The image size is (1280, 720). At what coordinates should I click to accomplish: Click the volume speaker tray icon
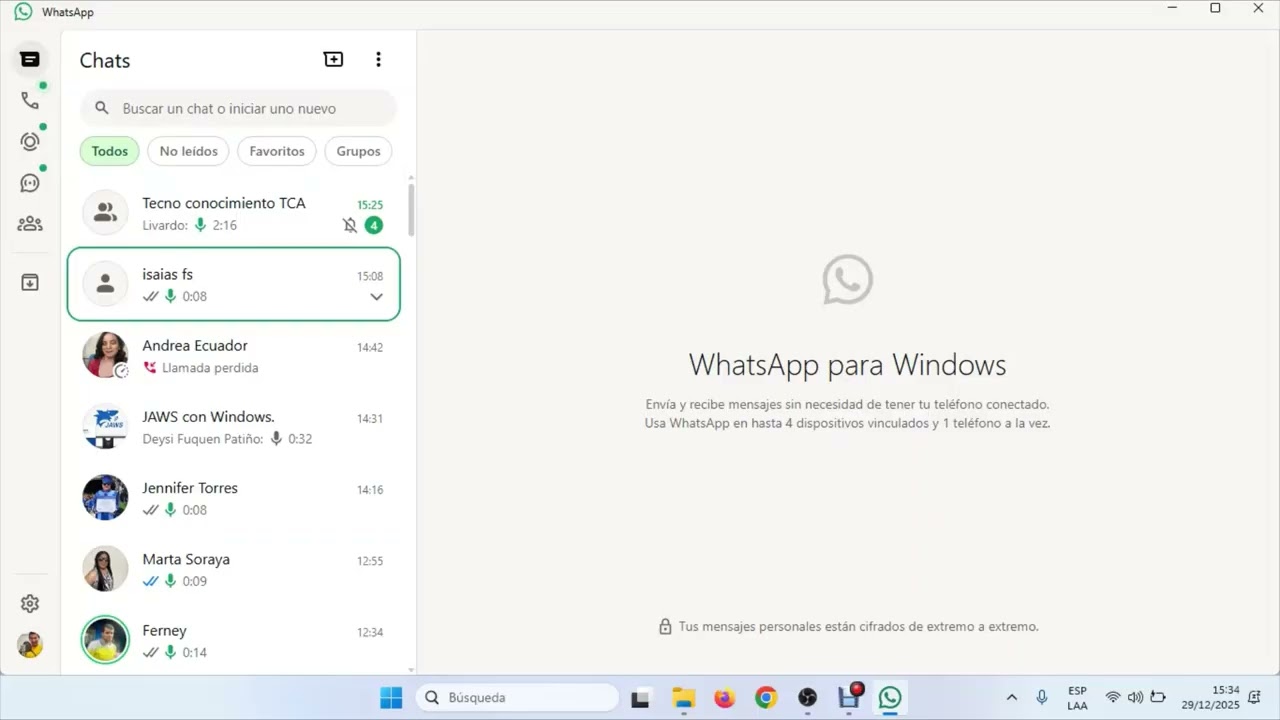(x=1135, y=698)
